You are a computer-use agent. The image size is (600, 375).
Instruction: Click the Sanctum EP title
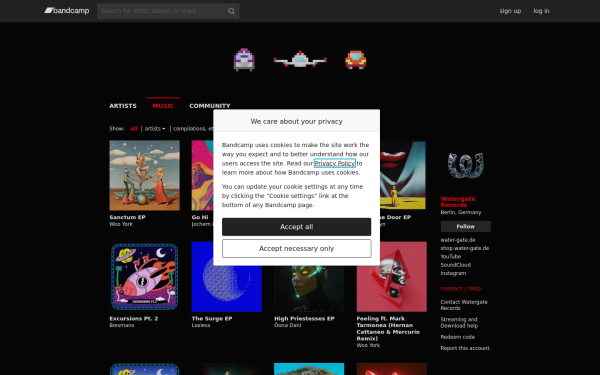click(127, 217)
